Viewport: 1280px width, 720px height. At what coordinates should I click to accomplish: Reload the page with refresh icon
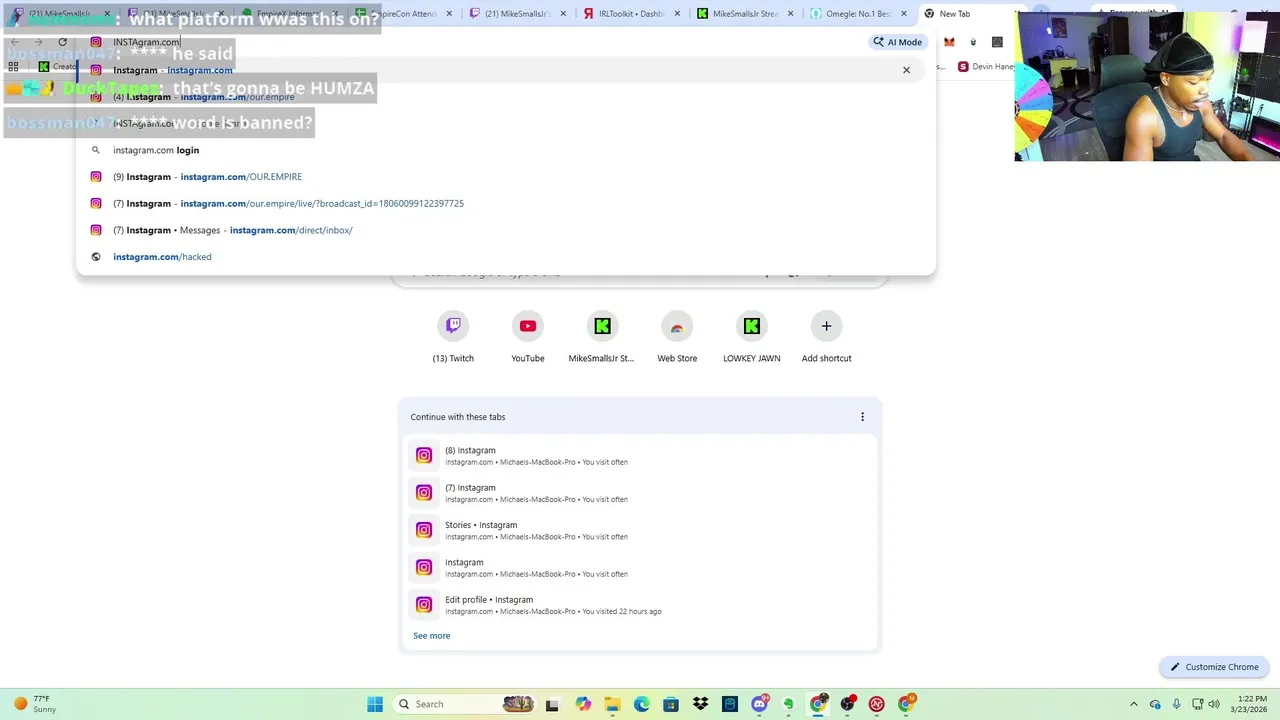coord(62,42)
